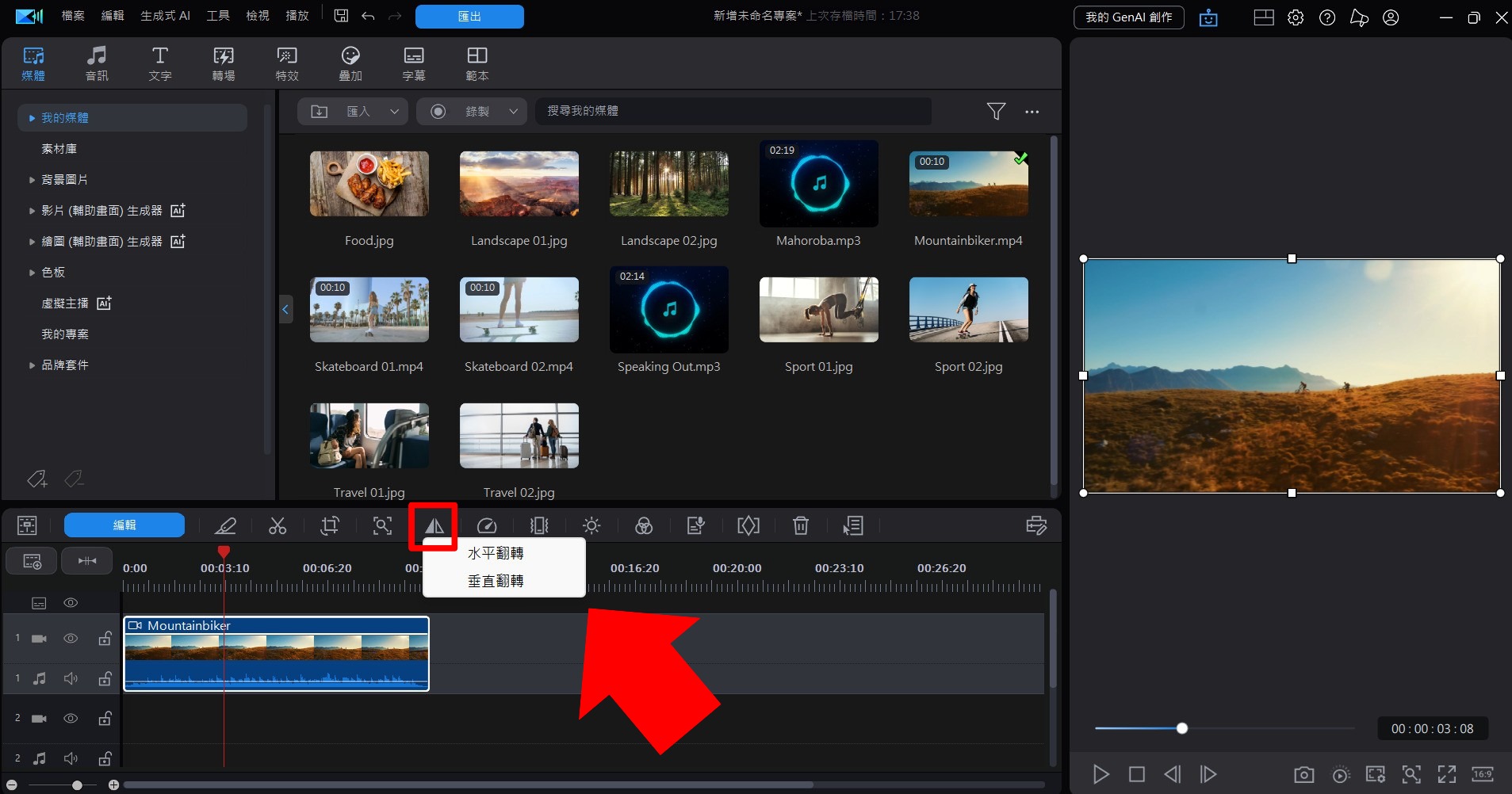1512x794 pixels.
Task: Open the user account icon
Action: (x=1391, y=17)
